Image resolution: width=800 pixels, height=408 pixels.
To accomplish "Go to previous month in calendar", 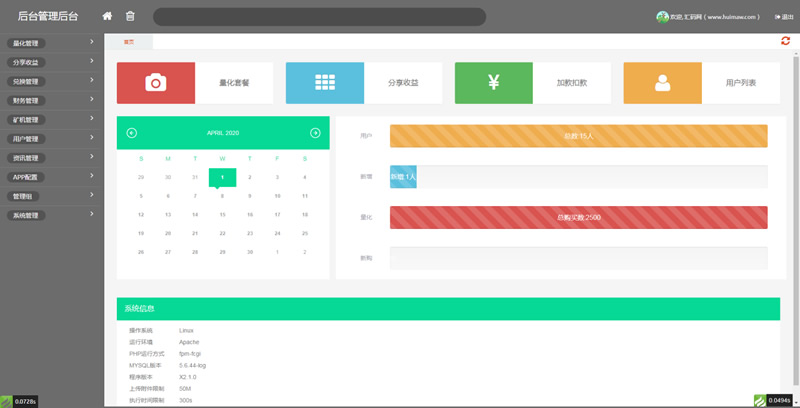I will 132,133.
